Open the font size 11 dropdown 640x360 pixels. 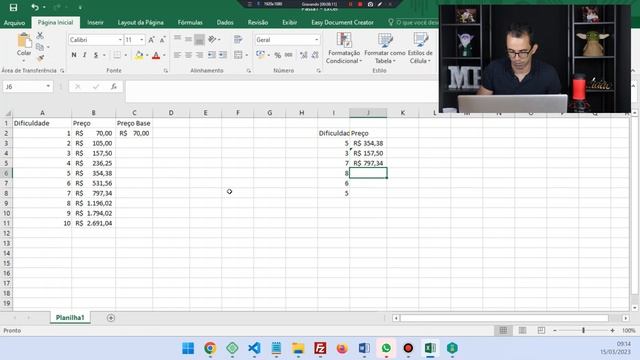tap(142, 40)
